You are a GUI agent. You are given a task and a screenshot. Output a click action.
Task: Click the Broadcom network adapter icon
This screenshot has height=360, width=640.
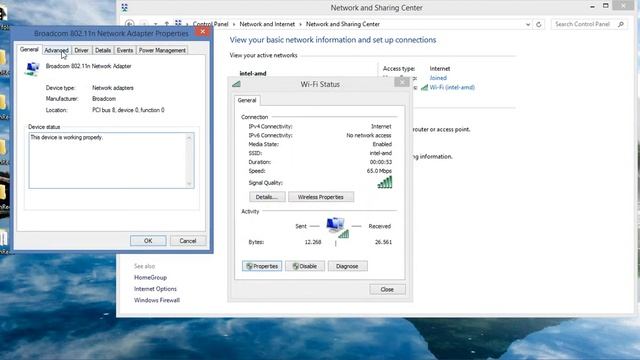click(32, 69)
